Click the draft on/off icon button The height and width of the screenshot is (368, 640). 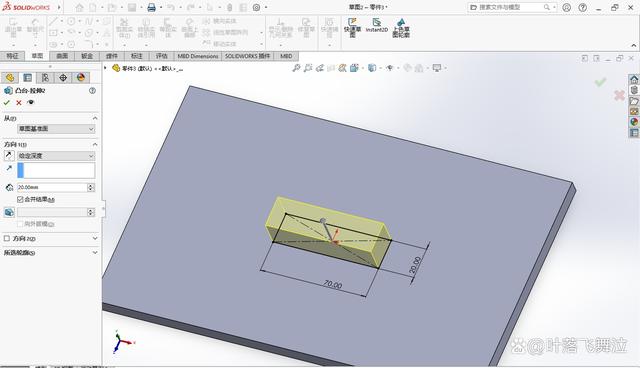pyautogui.click(x=9, y=212)
